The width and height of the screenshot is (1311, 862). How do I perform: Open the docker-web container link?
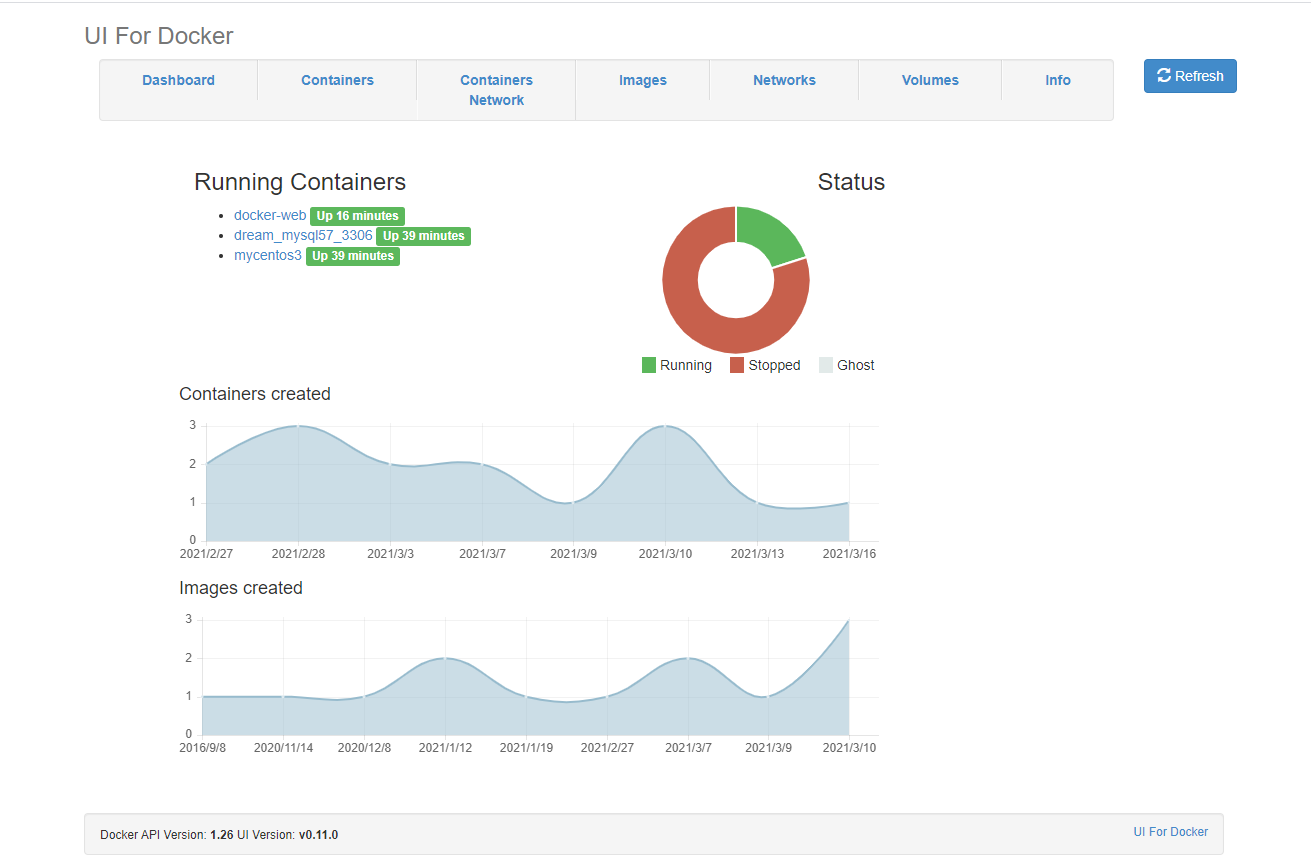pyautogui.click(x=270, y=215)
